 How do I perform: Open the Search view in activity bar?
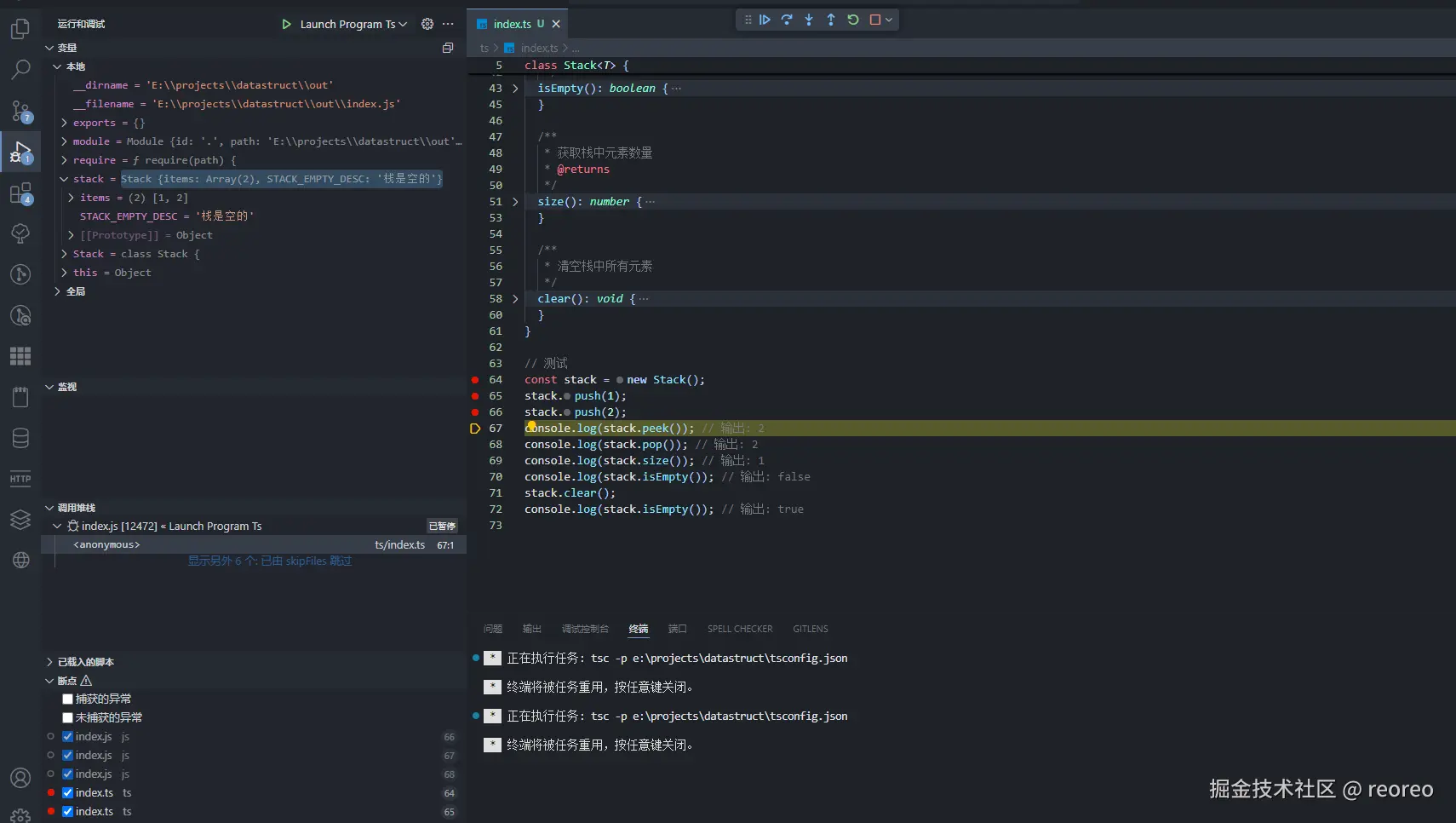tap(20, 70)
